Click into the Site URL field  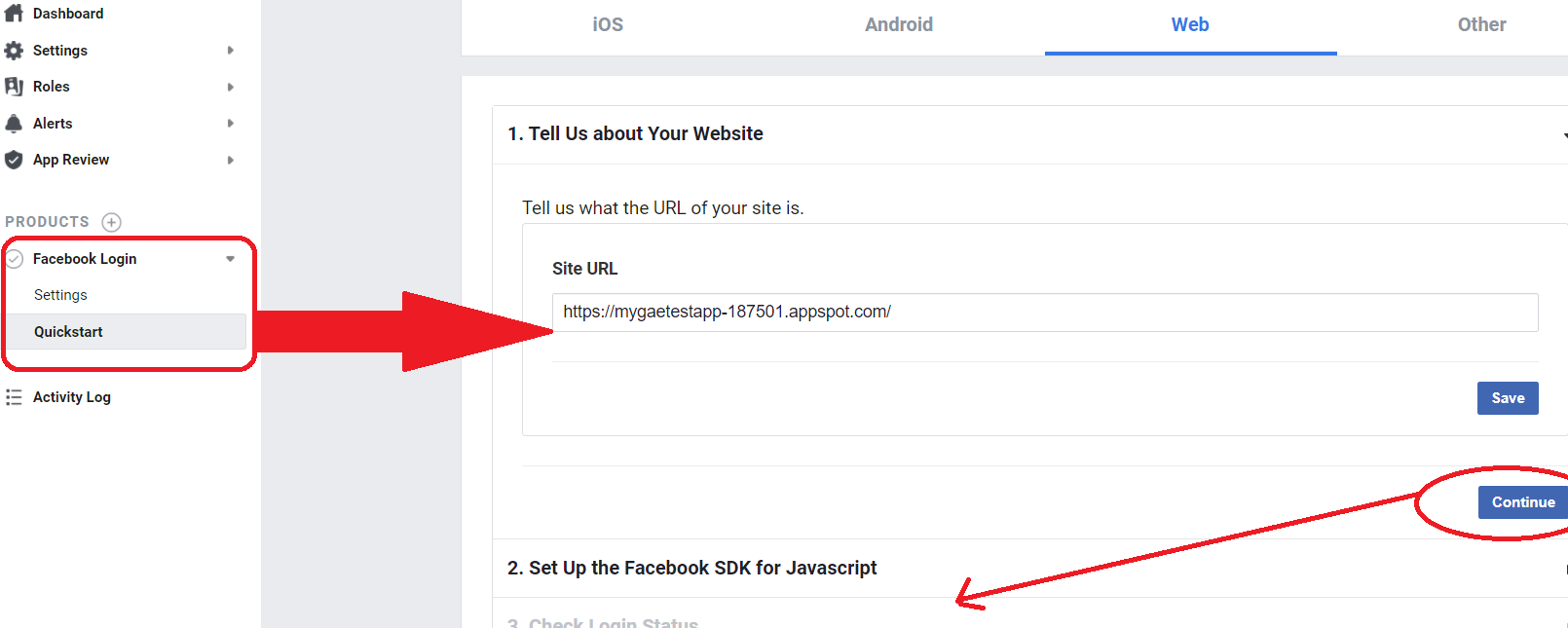point(1044,313)
